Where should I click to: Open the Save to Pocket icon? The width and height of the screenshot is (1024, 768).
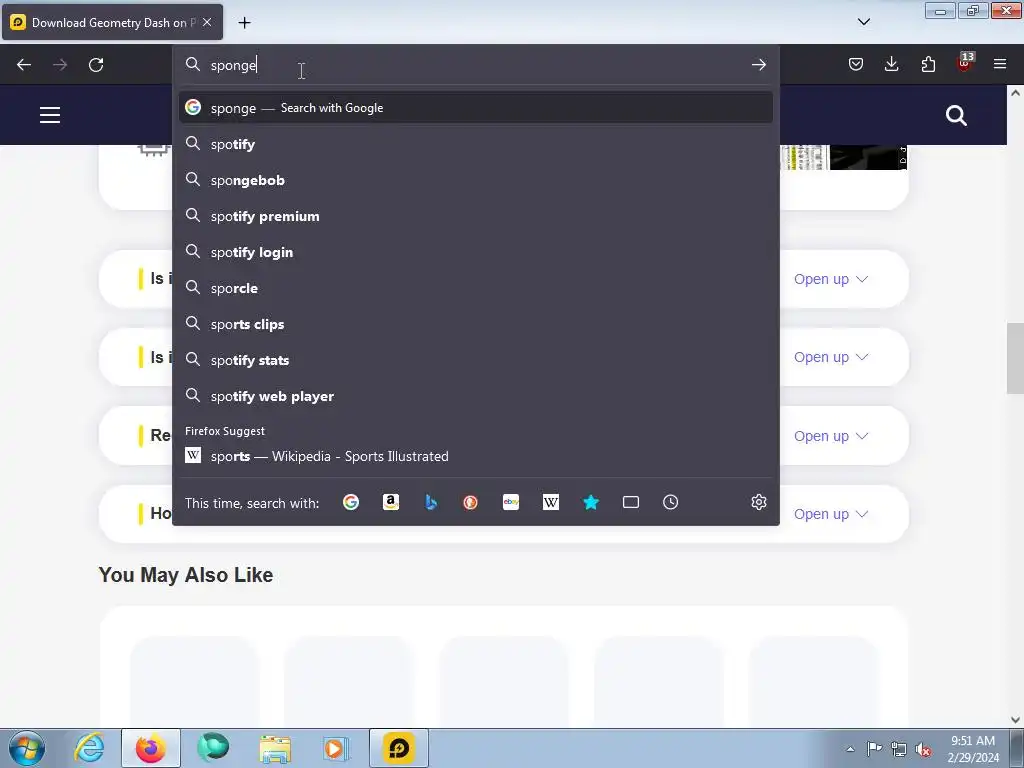coord(856,64)
